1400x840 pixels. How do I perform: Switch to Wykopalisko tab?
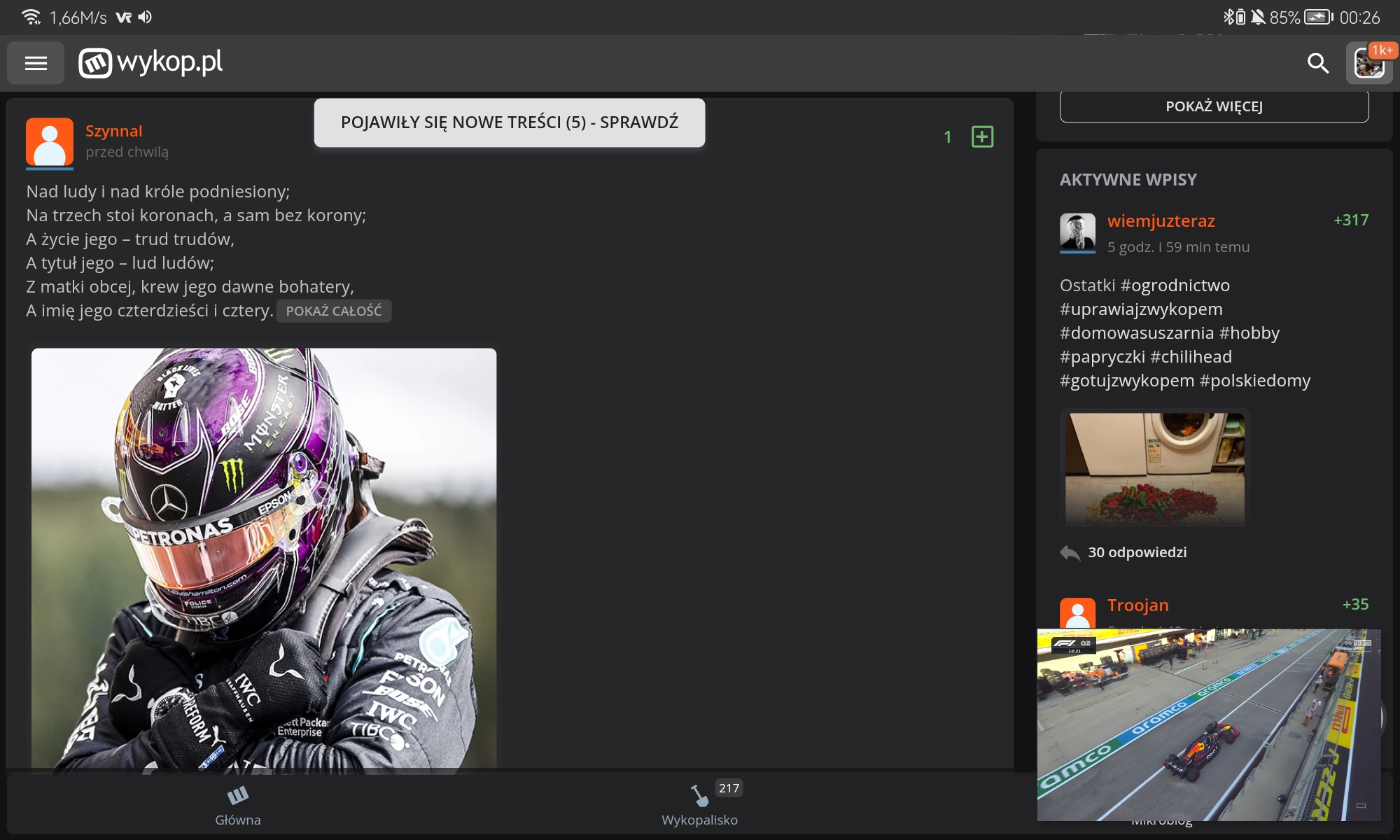[699, 805]
